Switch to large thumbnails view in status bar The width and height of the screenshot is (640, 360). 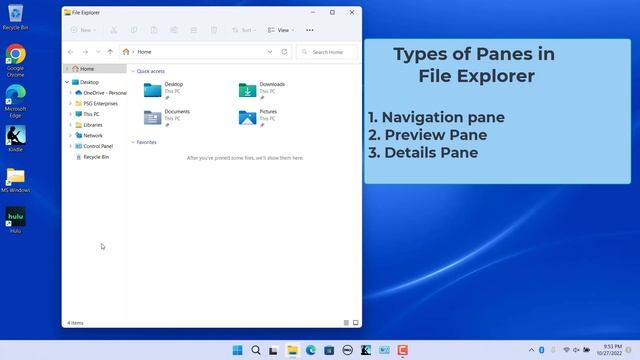tap(356, 323)
